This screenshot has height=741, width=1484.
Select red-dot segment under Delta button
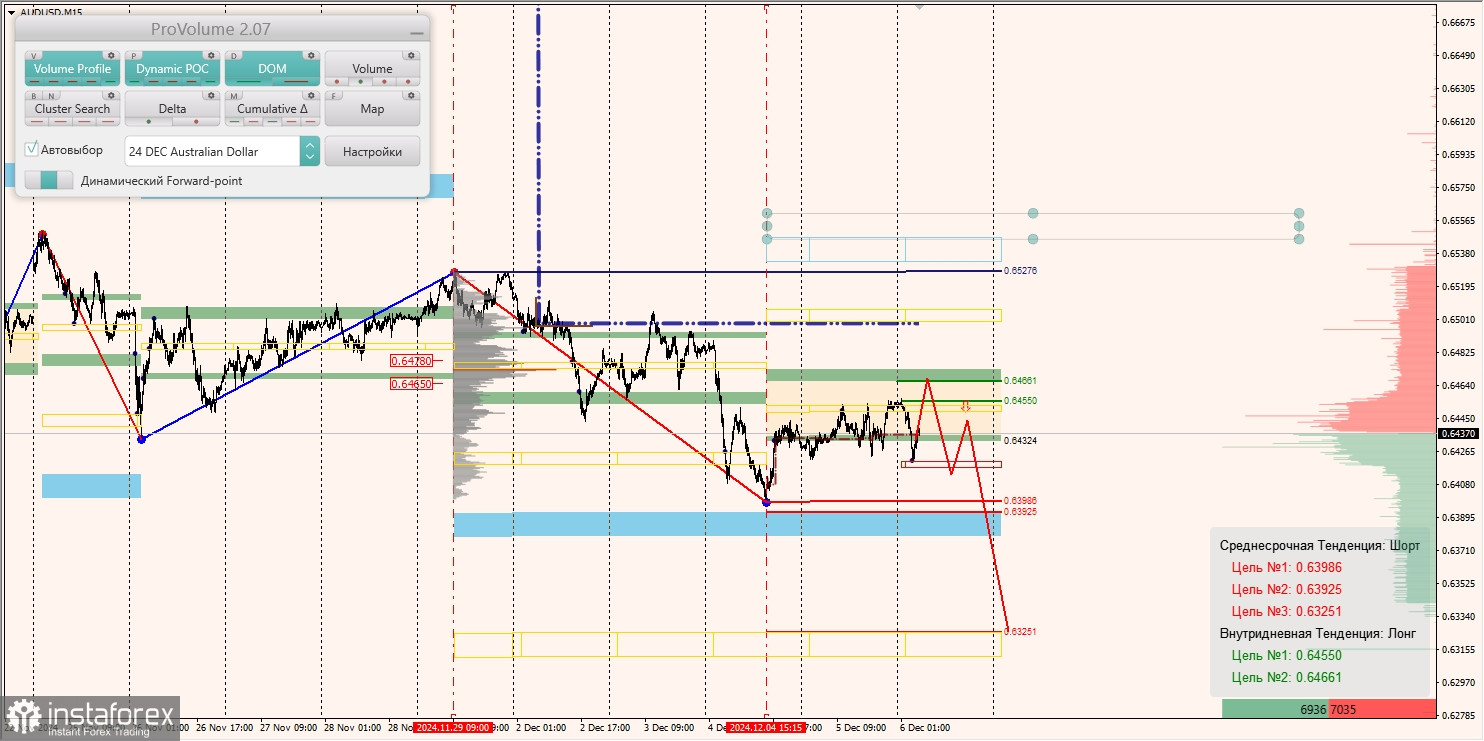(x=196, y=122)
